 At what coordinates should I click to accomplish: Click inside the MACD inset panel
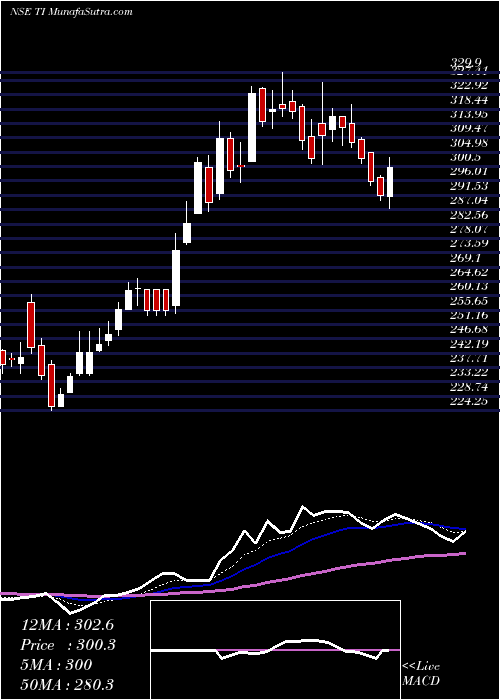pyautogui.click(x=275, y=650)
